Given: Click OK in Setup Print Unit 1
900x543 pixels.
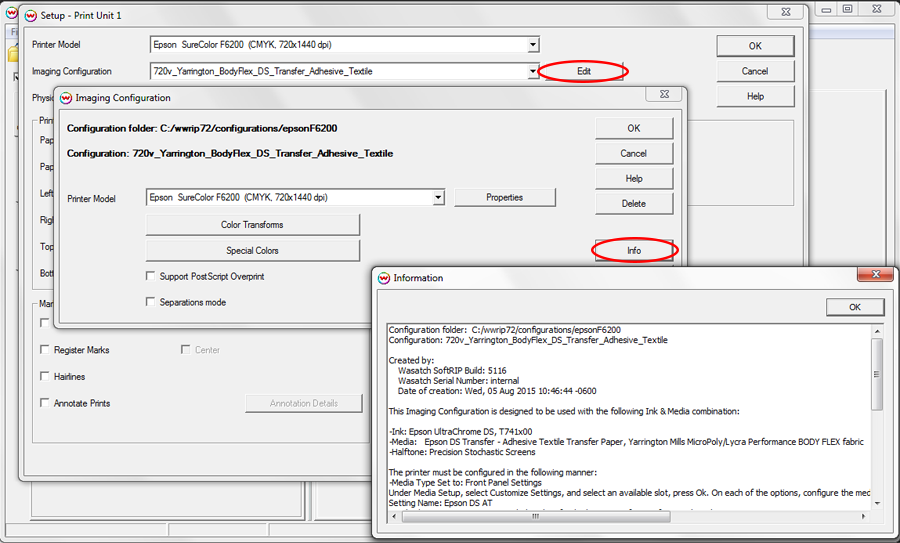Looking at the screenshot, I should click(x=755, y=46).
